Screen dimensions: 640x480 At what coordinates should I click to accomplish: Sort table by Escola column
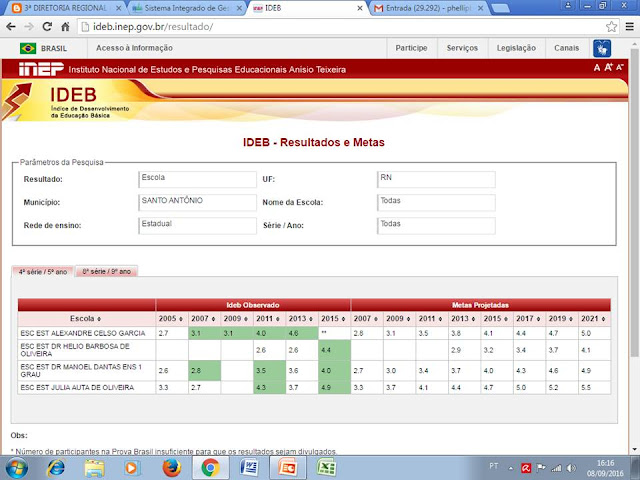86,318
